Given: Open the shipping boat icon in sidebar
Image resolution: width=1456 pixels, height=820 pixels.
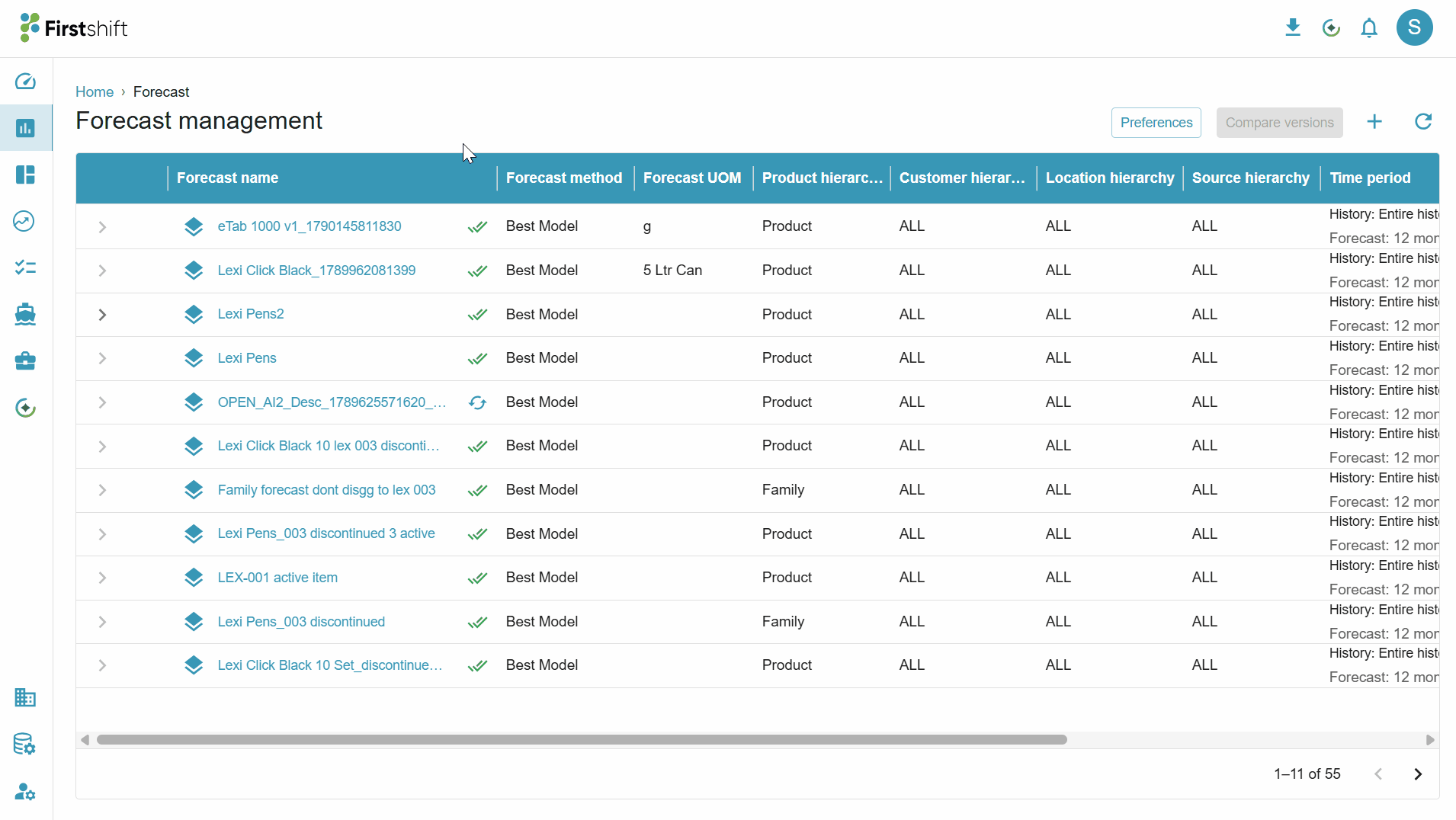Looking at the screenshot, I should coord(25,314).
